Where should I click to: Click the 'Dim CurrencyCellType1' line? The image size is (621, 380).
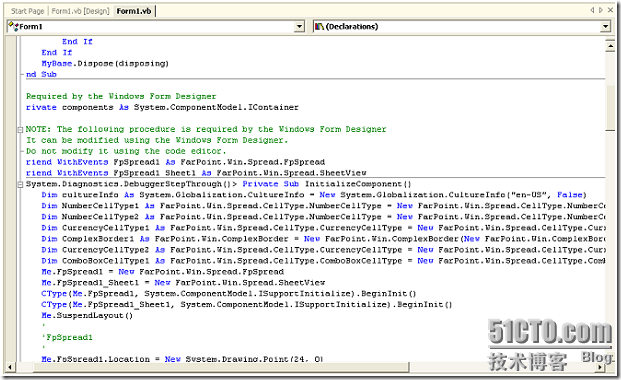click(324, 228)
